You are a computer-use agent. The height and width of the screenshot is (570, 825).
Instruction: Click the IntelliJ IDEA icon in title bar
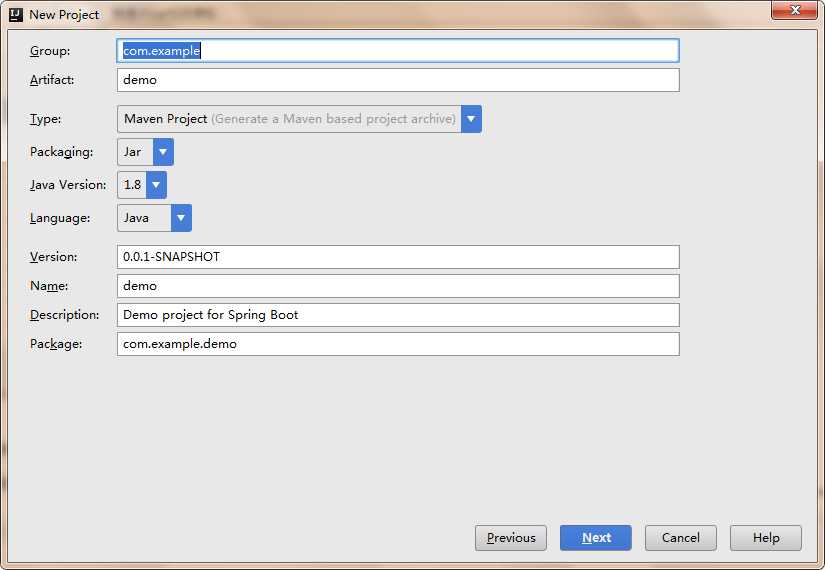[15, 15]
